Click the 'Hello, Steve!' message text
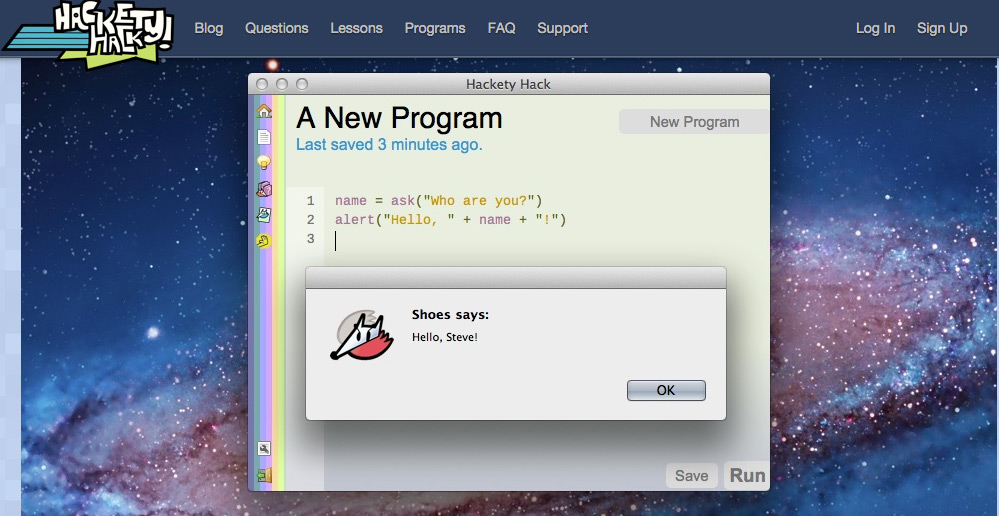This screenshot has width=999, height=516. click(x=445, y=337)
